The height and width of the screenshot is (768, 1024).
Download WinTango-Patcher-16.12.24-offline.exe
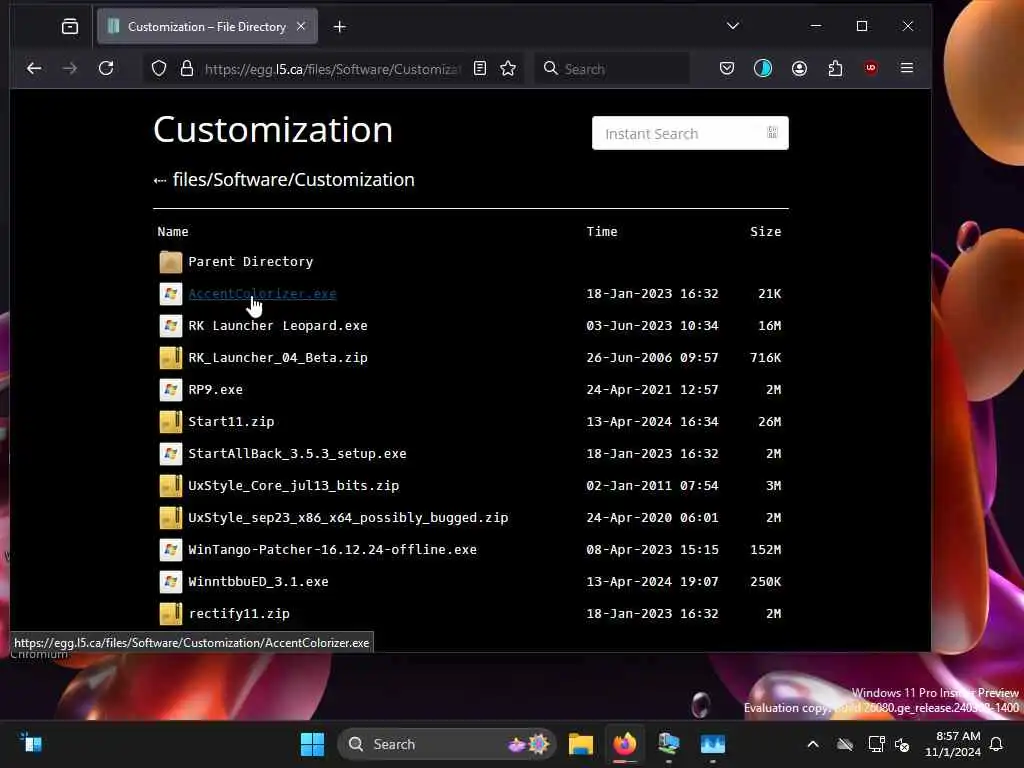(x=332, y=550)
